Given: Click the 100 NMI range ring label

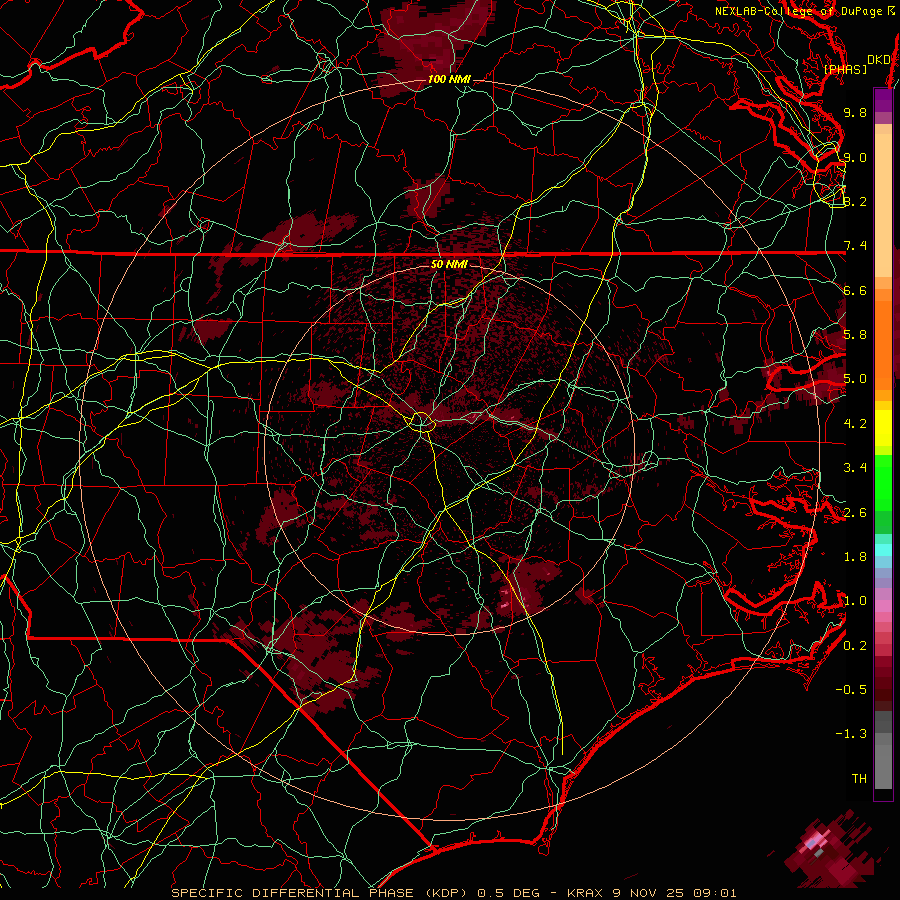Looking at the screenshot, I should coord(449,79).
